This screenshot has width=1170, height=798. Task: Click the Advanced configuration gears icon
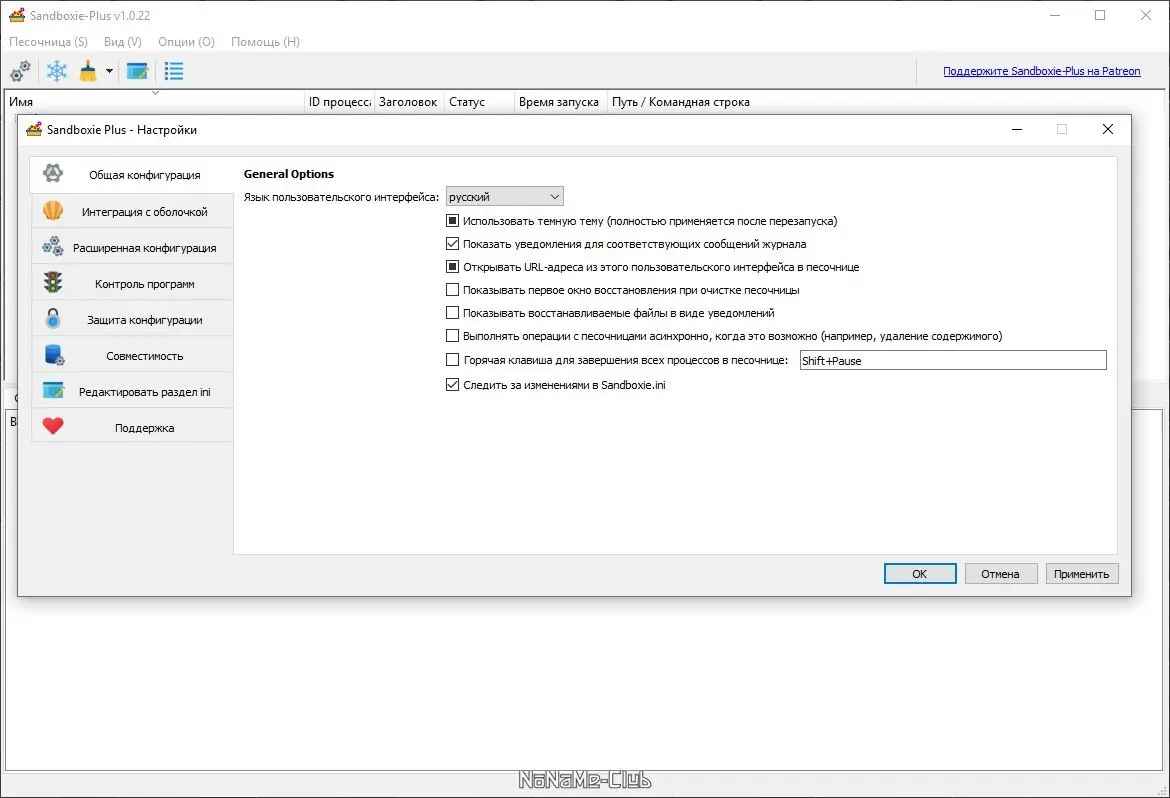pyautogui.click(x=53, y=246)
